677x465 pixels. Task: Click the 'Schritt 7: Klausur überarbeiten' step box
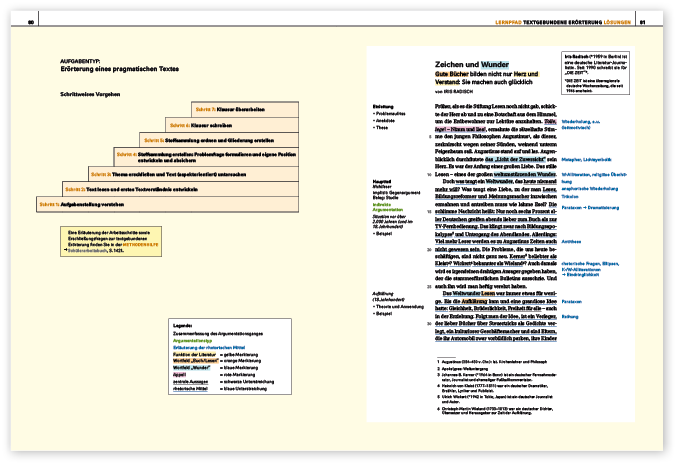click(x=265, y=107)
